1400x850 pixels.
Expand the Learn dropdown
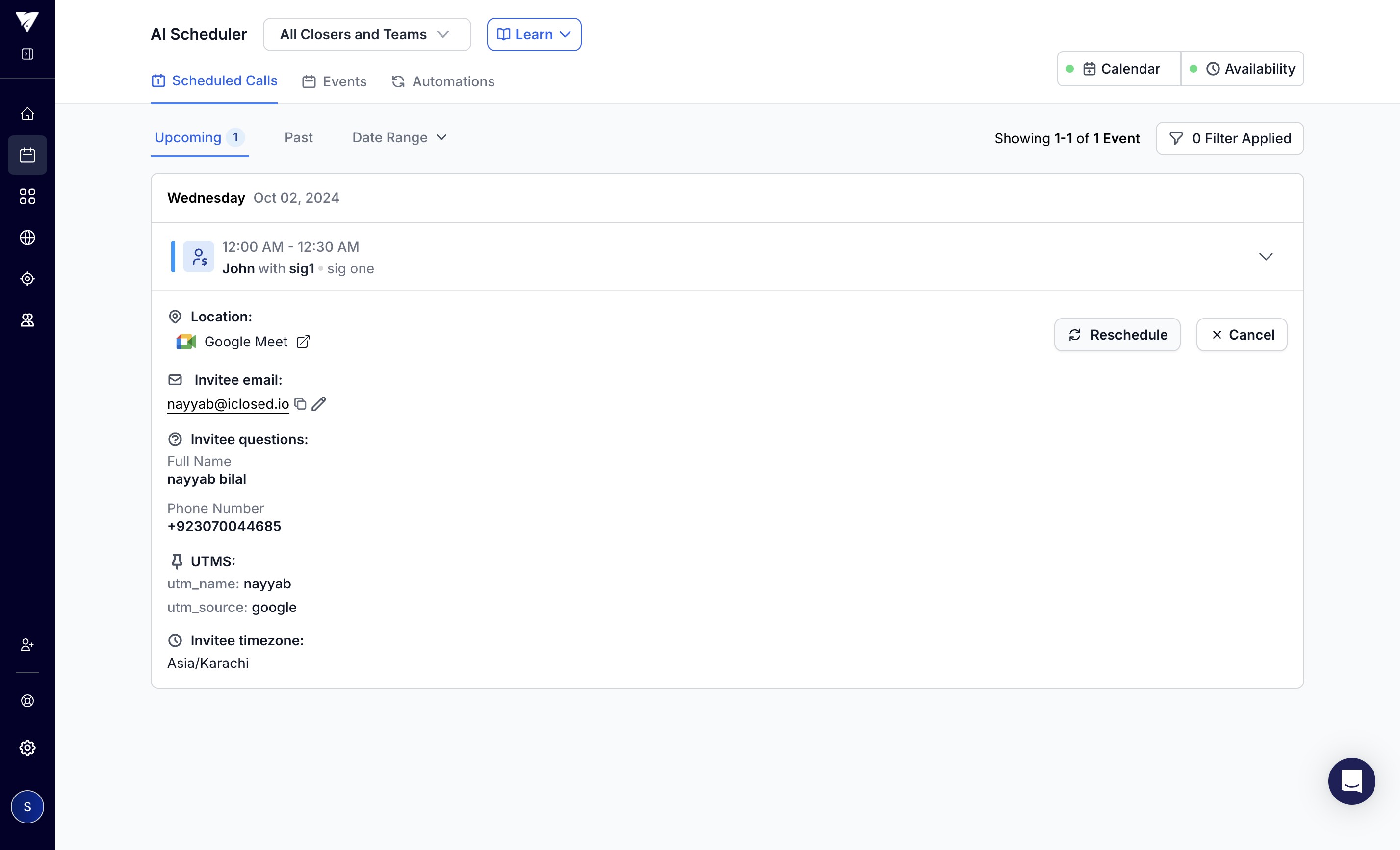[x=534, y=35]
